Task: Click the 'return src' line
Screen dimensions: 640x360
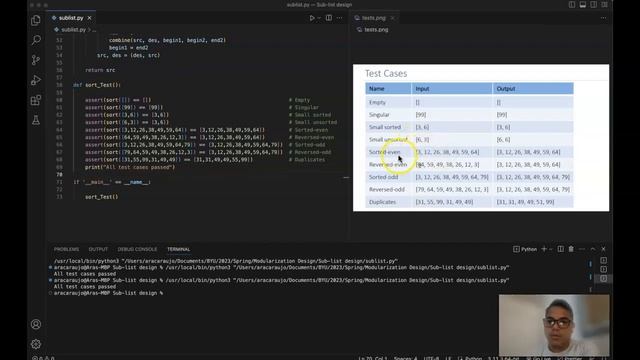Action: tap(100, 70)
